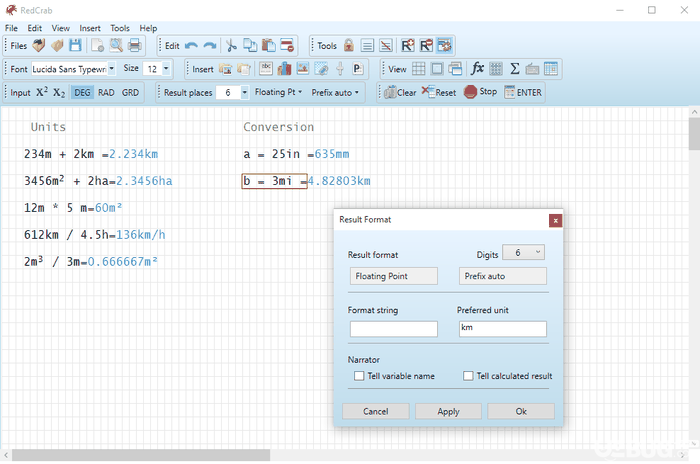The height and width of the screenshot is (464, 700).
Task: Click the Undo arrow icon
Action: tap(192, 46)
